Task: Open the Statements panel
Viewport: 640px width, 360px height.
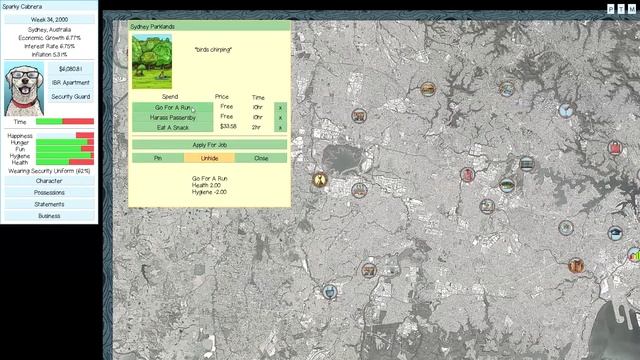Action: [x=49, y=204]
